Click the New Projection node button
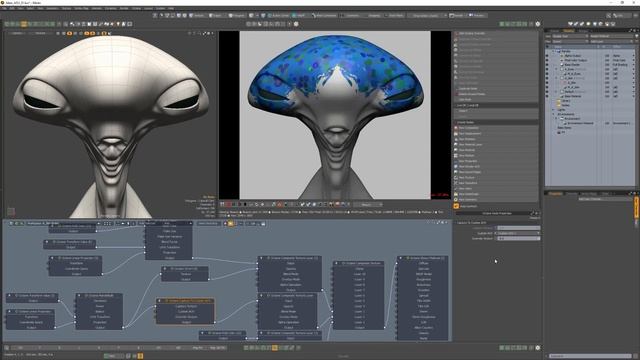 pyautogui.click(x=496, y=161)
